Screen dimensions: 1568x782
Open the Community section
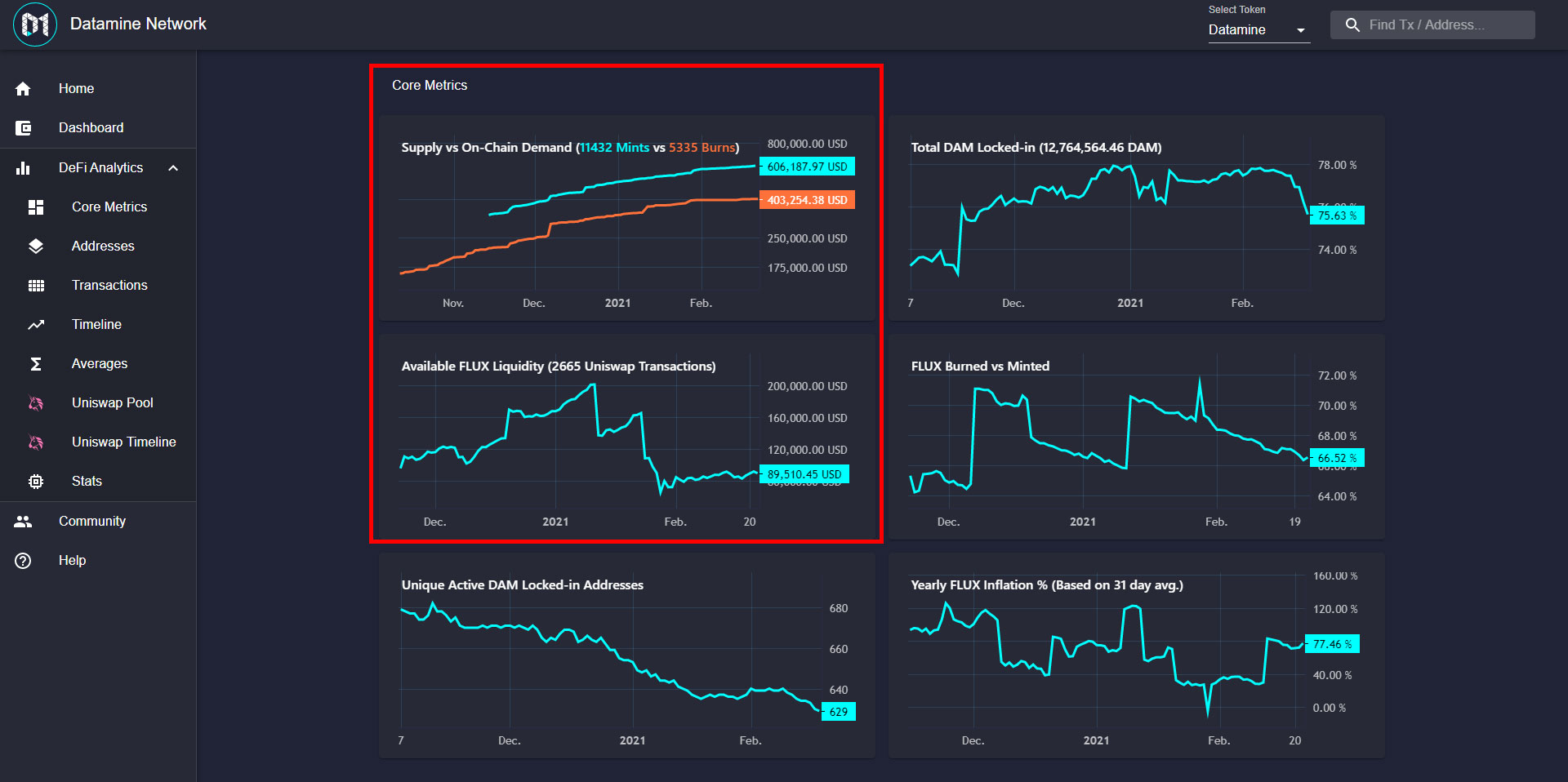[x=98, y=521]
